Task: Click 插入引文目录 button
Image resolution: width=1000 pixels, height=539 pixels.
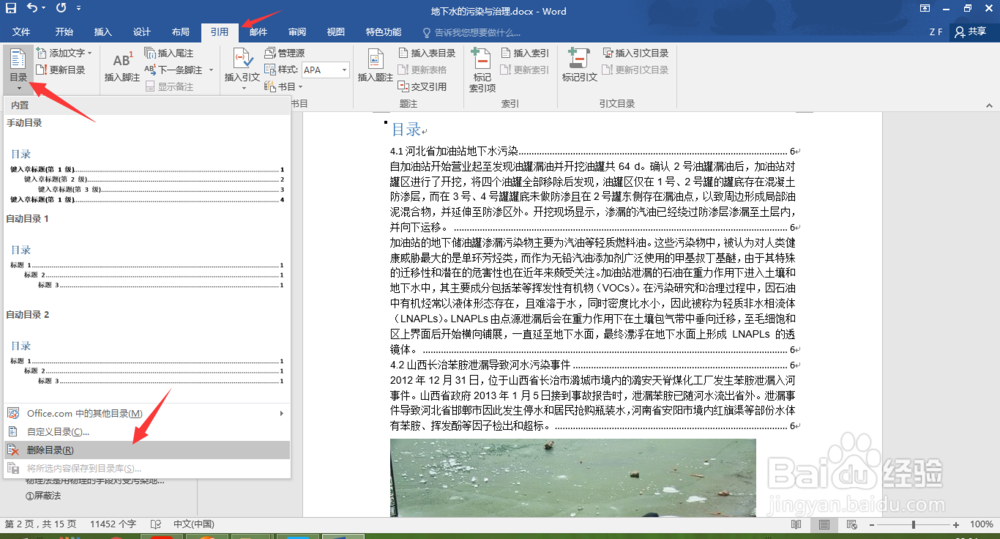Action: pyautogui.click(x=636, y=53)
